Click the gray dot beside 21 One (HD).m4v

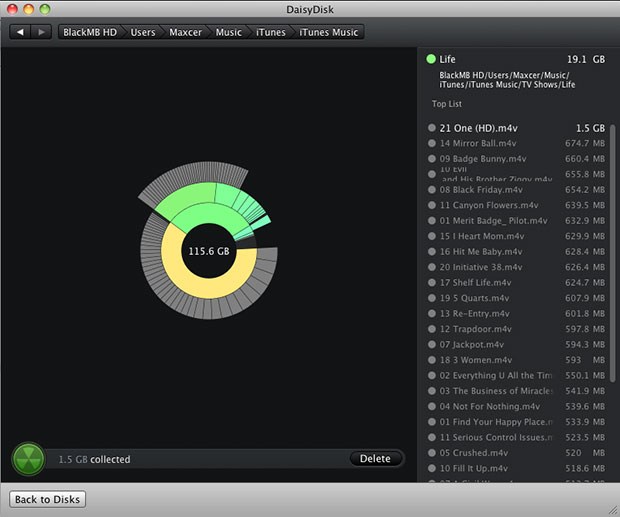point(432,128)
